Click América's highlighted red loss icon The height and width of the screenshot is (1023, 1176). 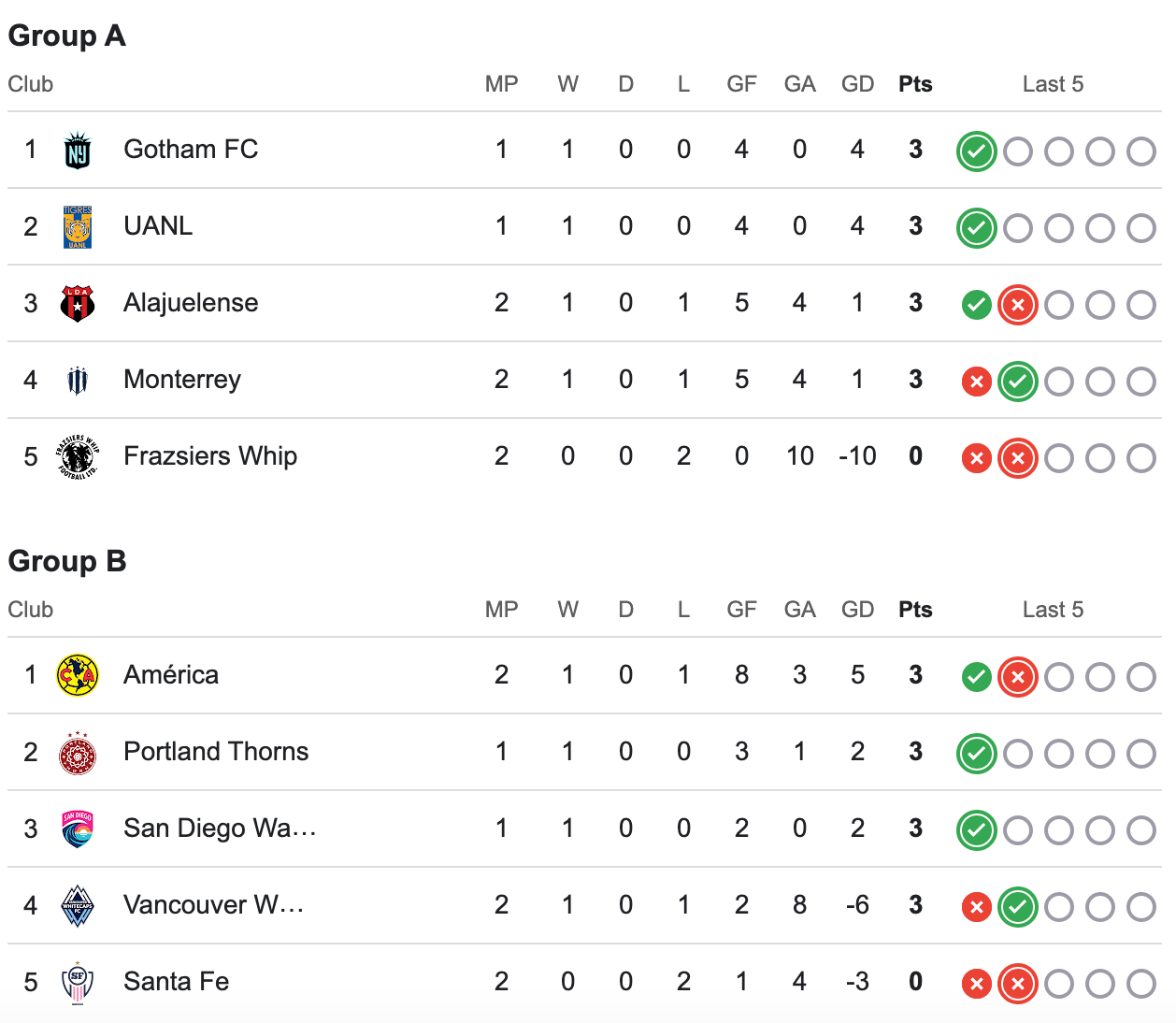[x=1018, y=677]
